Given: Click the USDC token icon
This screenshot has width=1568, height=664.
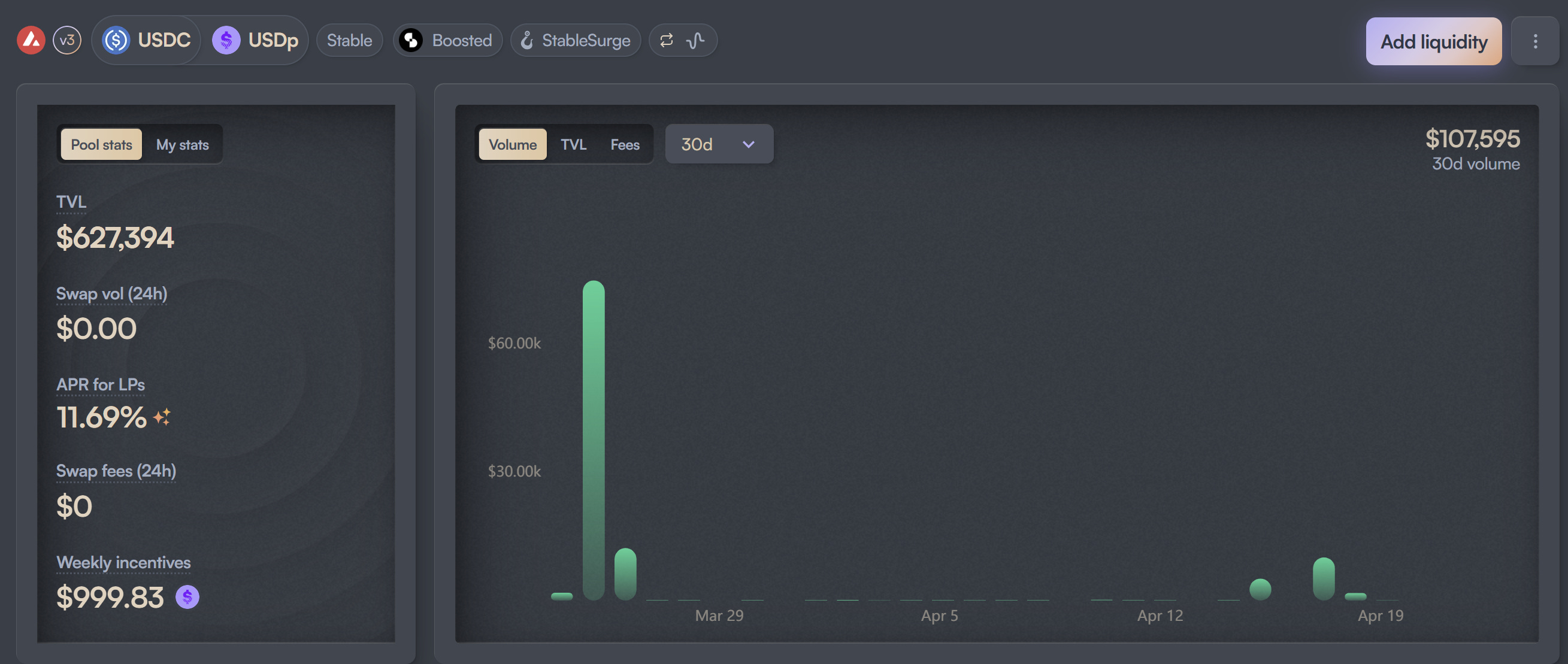Looking at the screenshot, I should pos(116,41).
